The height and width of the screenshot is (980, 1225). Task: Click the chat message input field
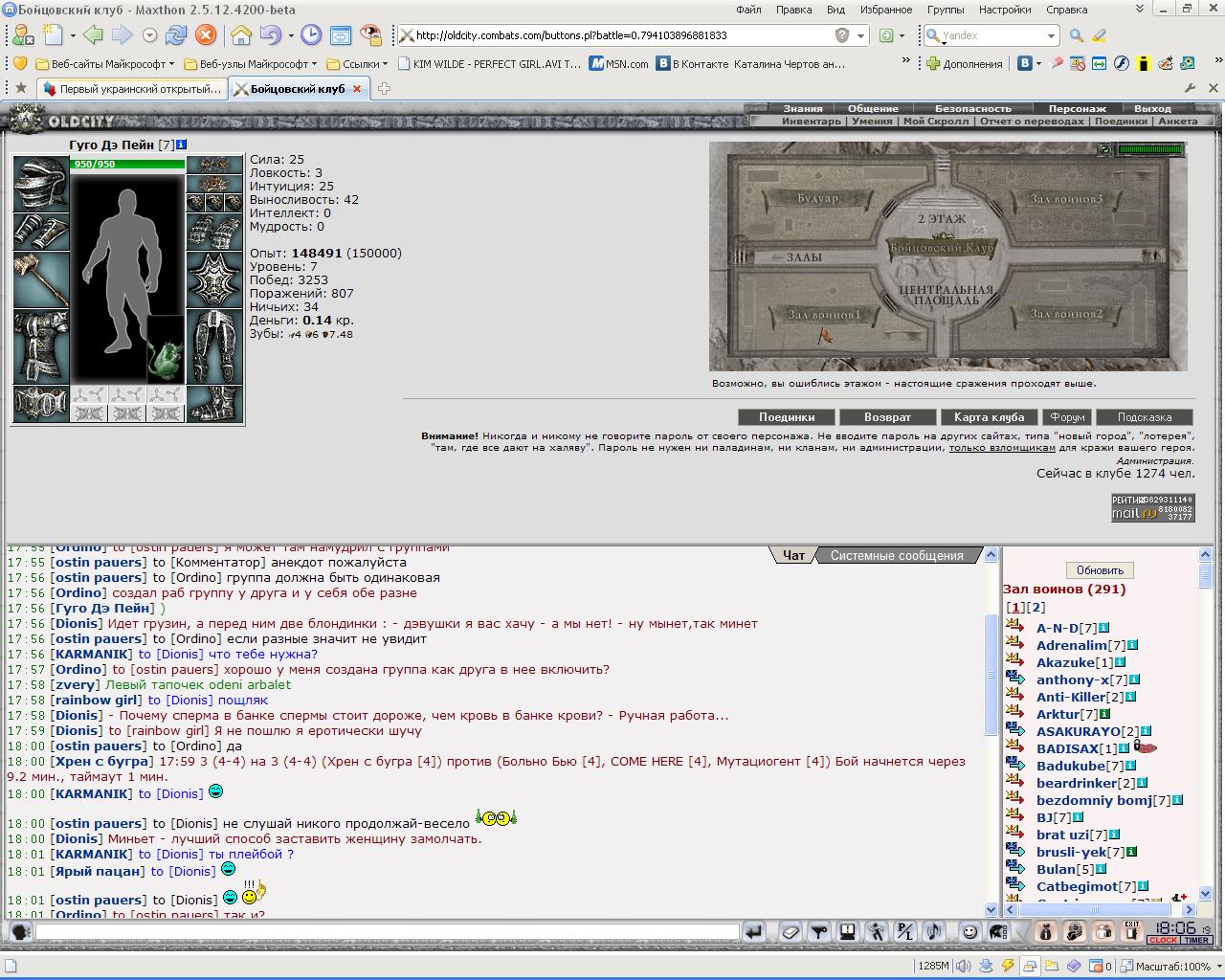(x=388, y=931)
